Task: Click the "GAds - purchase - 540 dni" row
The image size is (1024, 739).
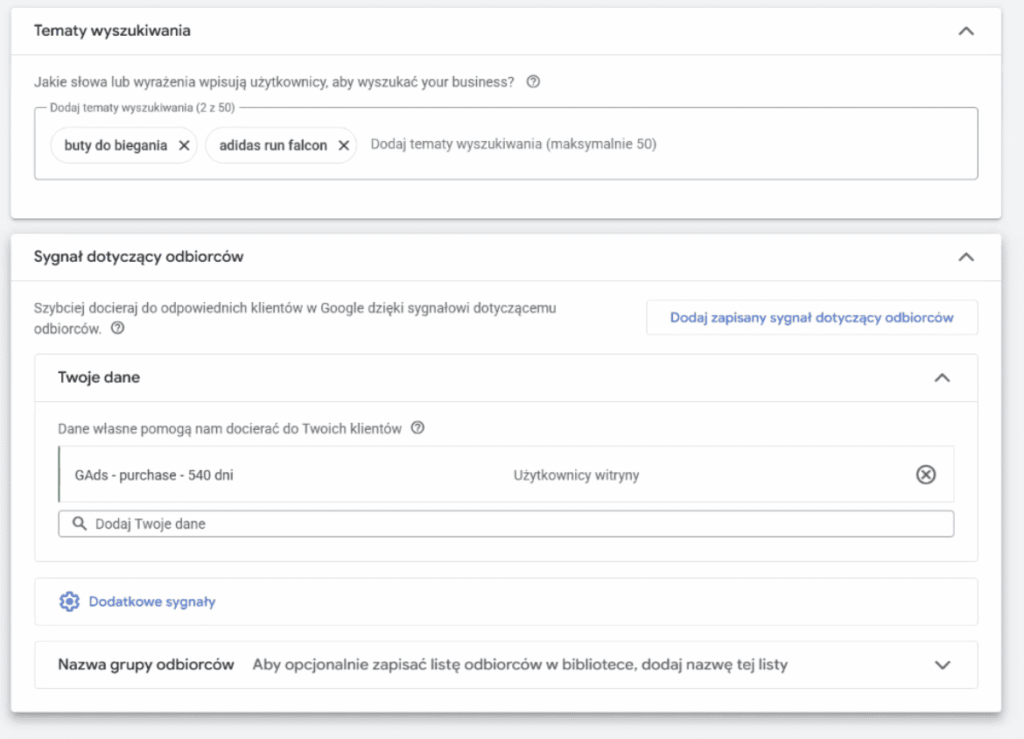Action: (300, 475)
